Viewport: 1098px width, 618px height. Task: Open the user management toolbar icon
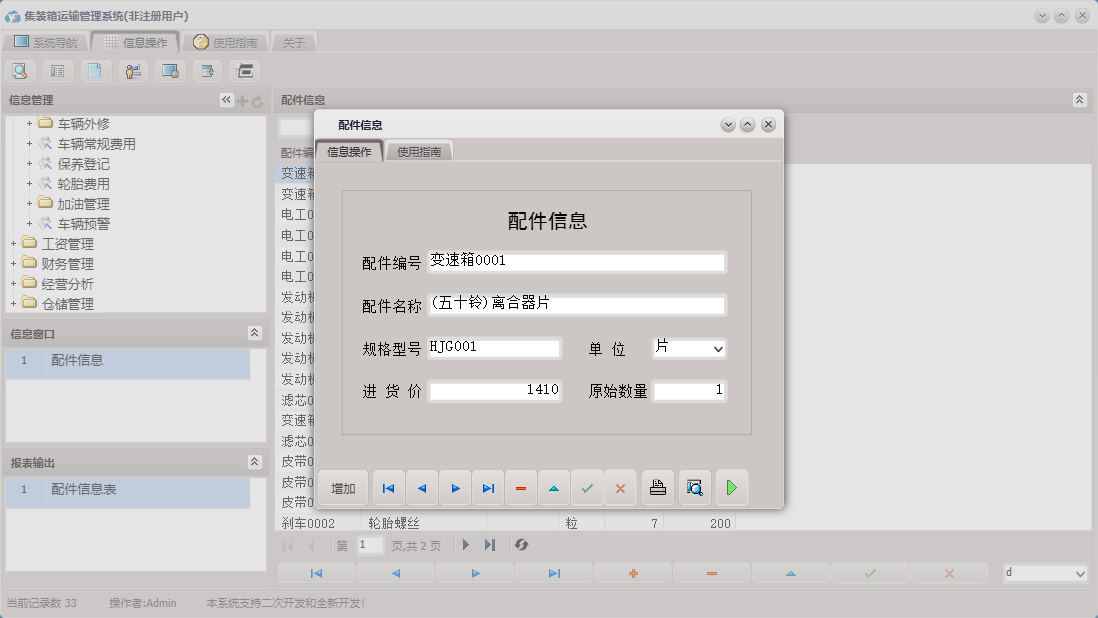(133, 70)
